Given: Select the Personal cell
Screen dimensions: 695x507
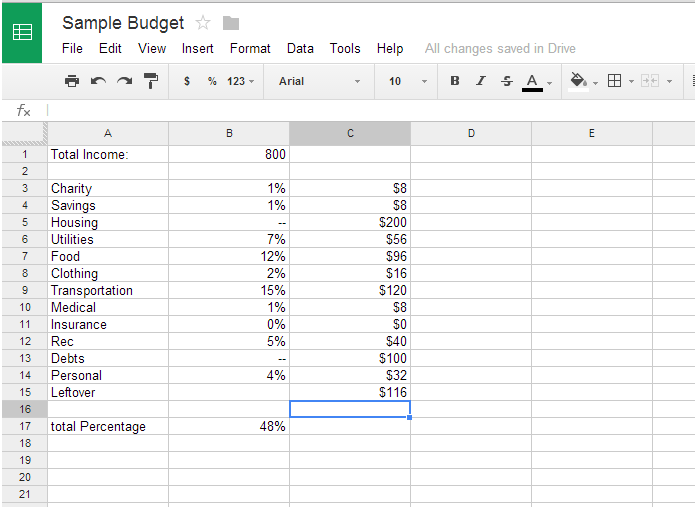Looking at the screenshot, I should tap(108, 375).
